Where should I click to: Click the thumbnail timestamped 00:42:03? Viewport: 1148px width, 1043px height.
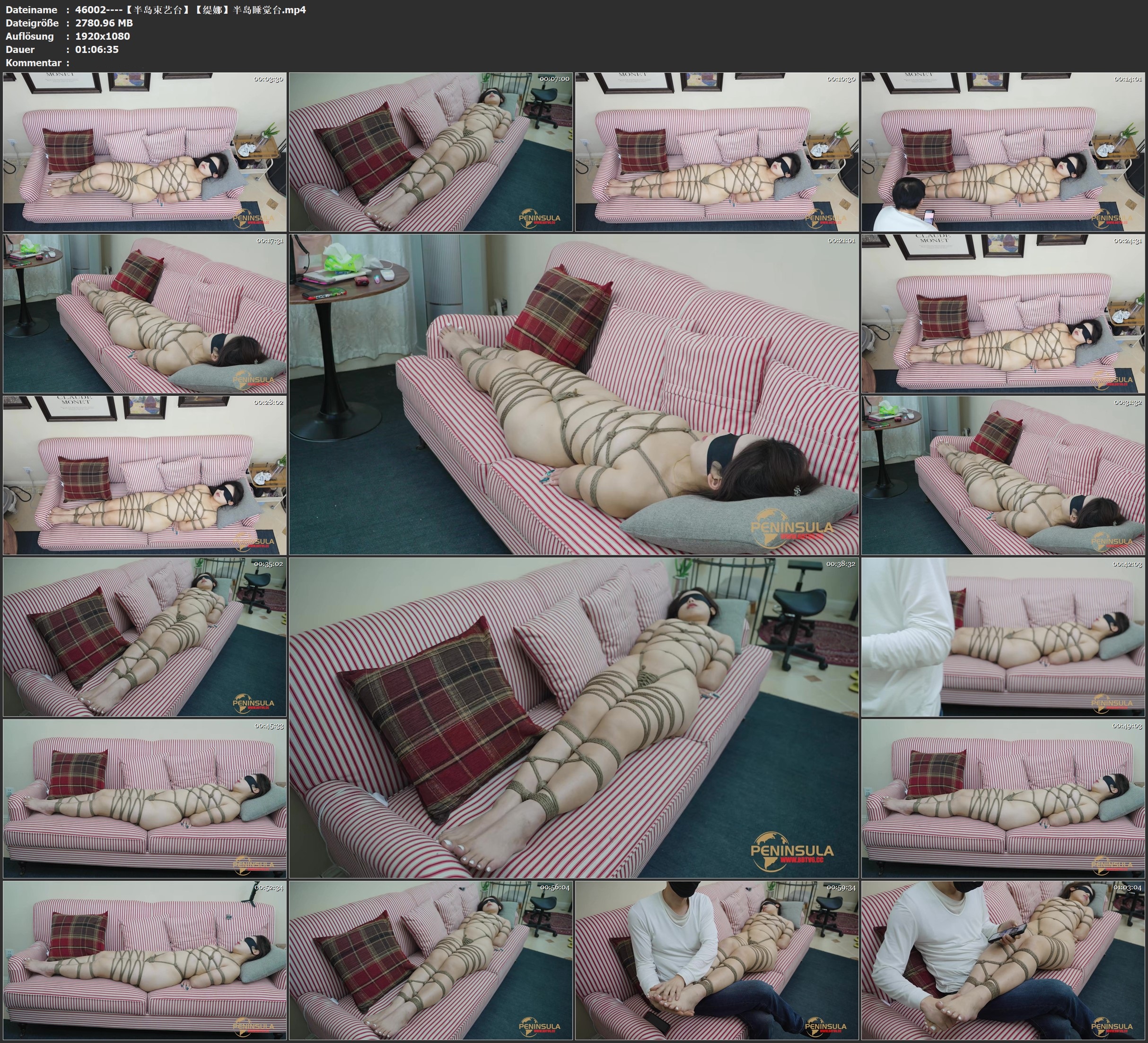pos(1003,636)
